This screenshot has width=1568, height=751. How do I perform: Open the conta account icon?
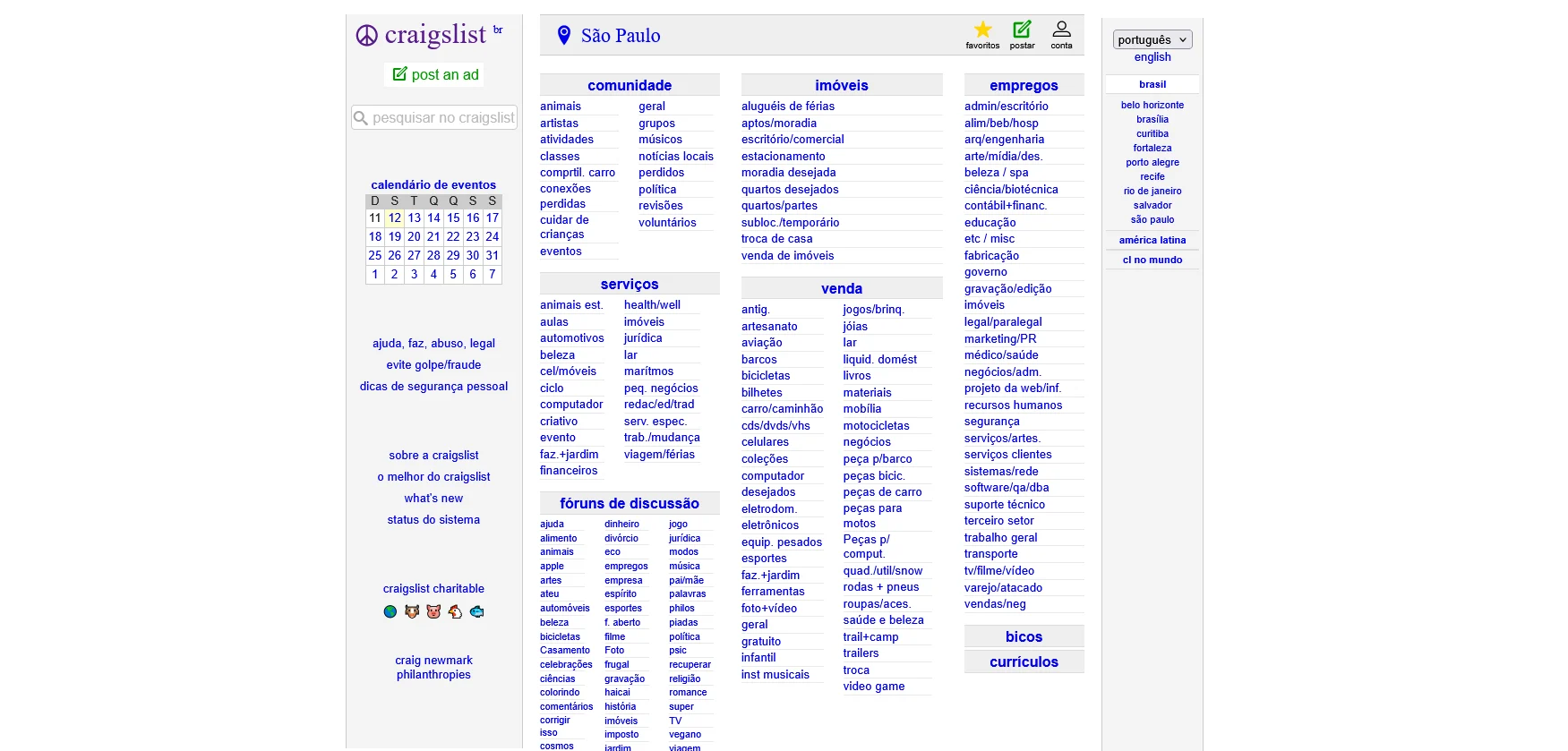point(1061,30)
